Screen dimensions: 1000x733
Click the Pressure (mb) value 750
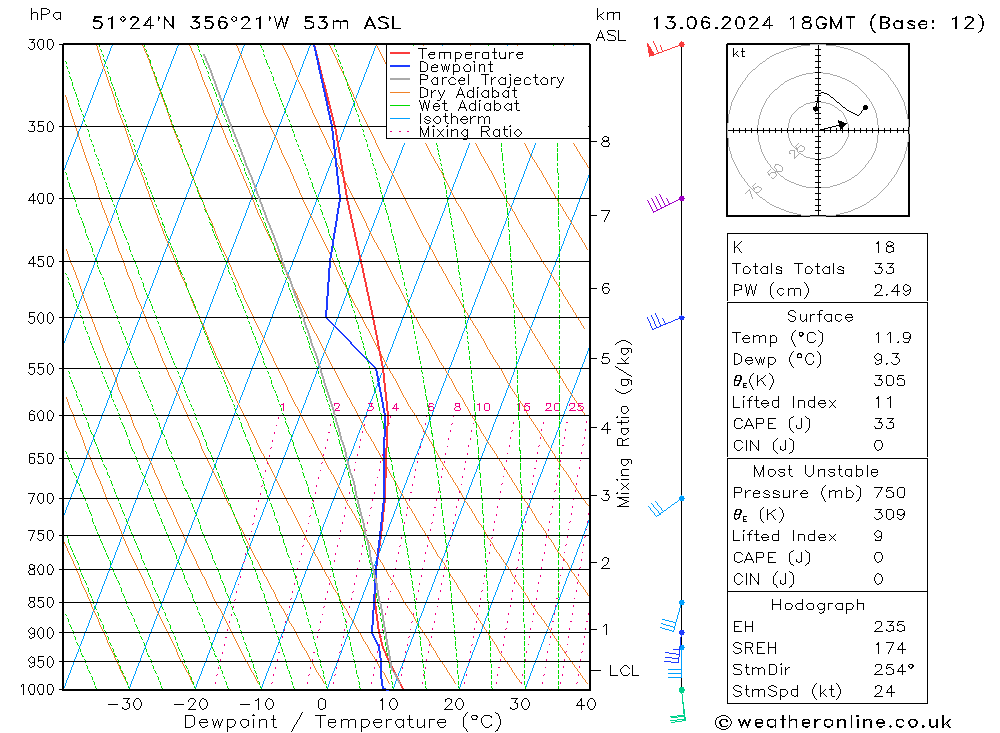coord(890,492)
